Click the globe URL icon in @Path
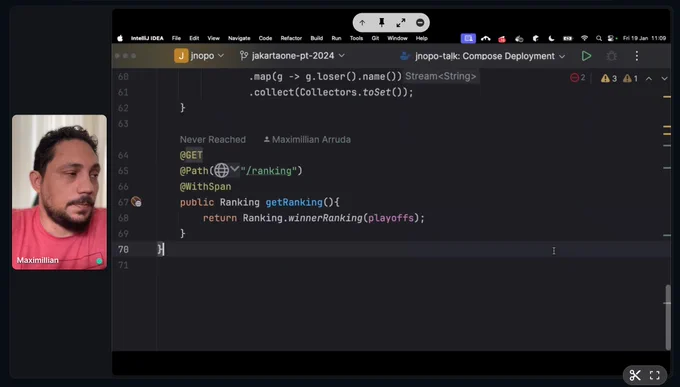 point(222,171)
